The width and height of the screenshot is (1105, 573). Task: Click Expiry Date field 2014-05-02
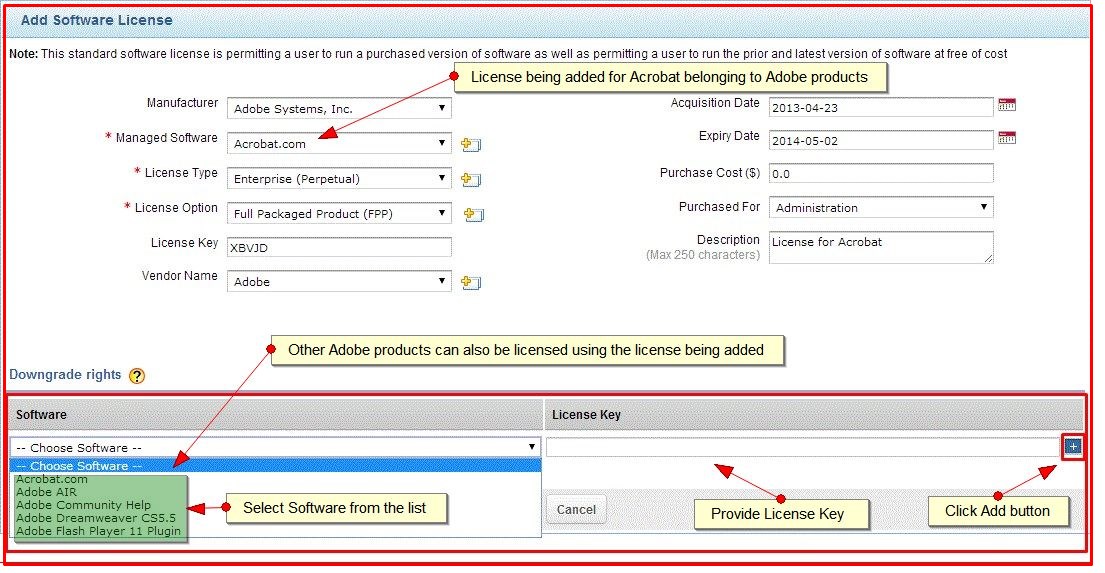point(881,140)
